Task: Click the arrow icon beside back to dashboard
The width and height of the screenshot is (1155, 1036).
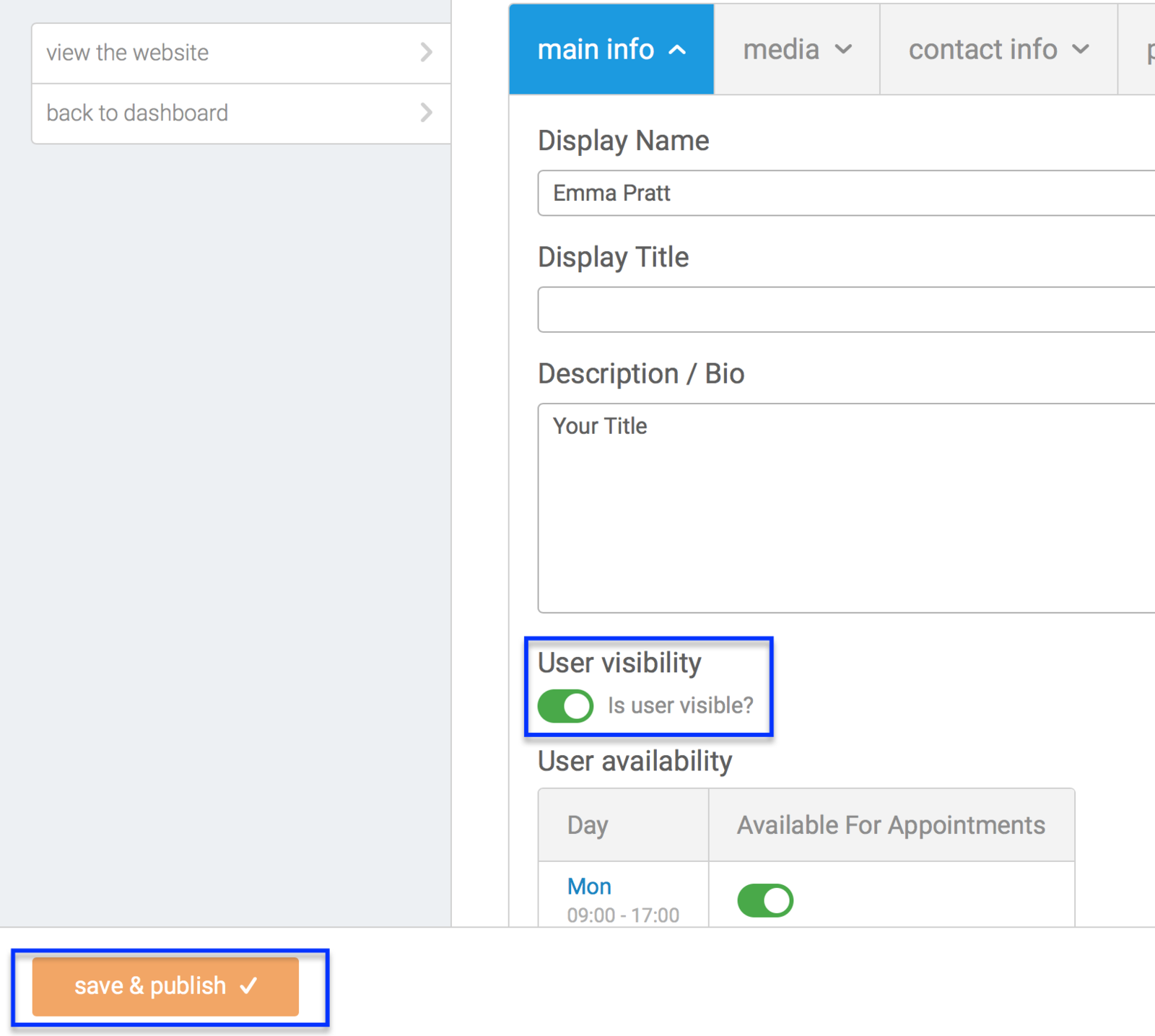Action: click(426, 113)
